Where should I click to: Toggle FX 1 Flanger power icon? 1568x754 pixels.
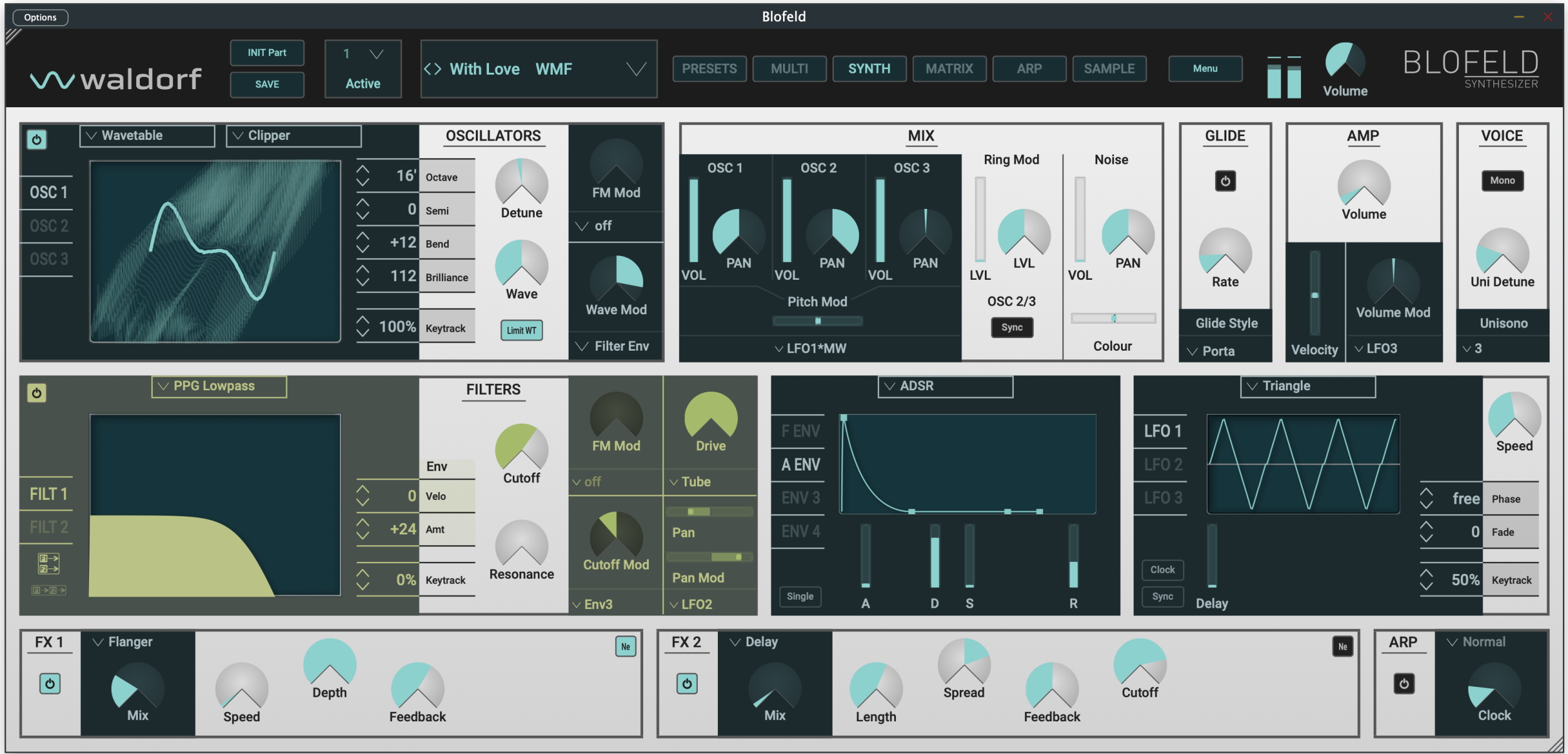point(50,684)
